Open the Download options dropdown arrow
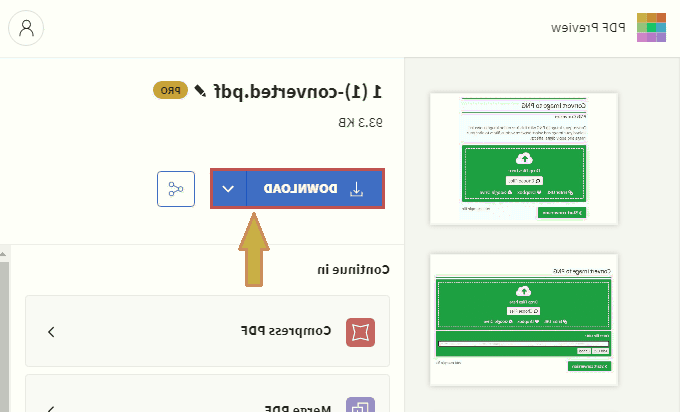 coord(228,189)
